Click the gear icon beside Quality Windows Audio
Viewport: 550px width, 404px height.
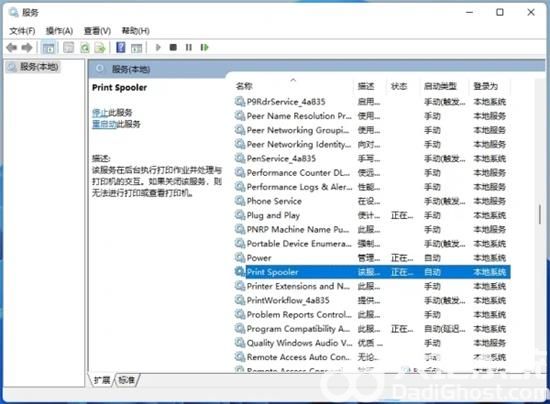(x=240, y=343)
